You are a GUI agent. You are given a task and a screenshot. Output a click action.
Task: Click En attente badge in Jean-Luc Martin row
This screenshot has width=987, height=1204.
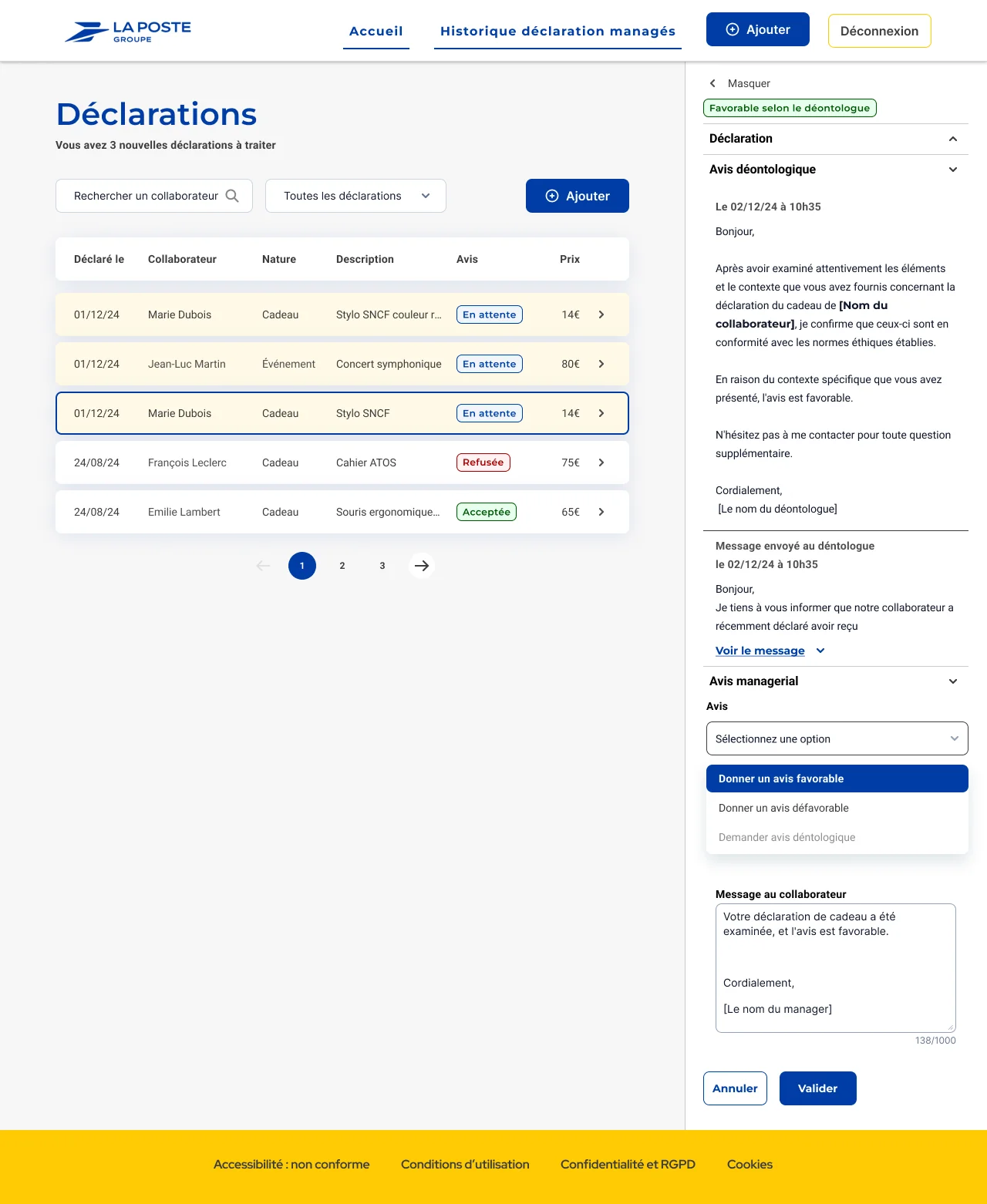(x=490, y=364)
